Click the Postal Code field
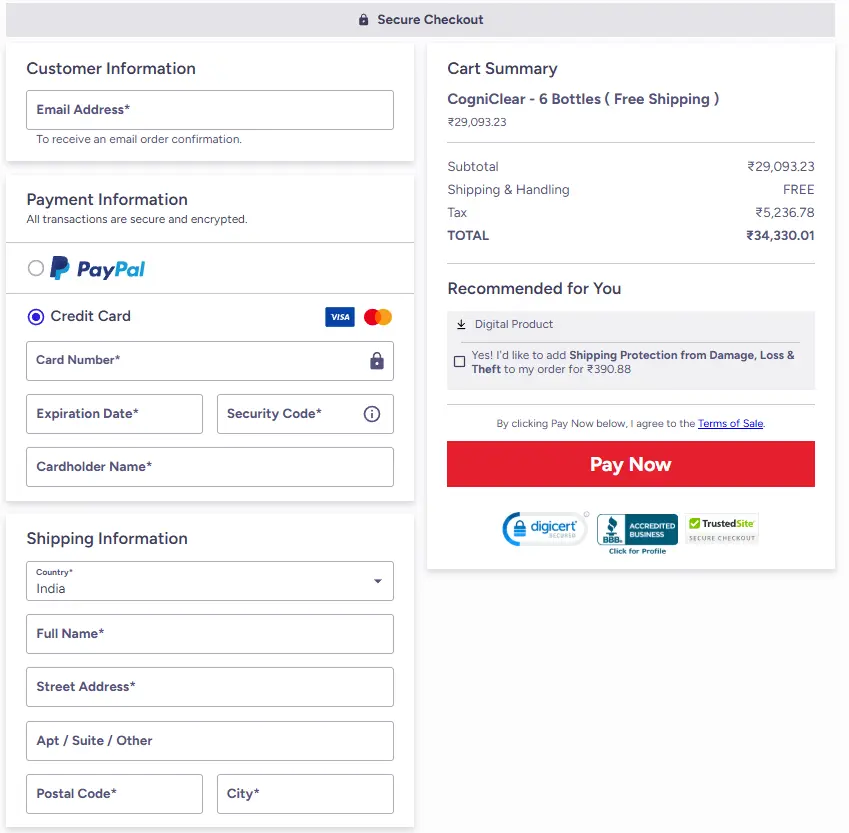 tap(114, 793)
